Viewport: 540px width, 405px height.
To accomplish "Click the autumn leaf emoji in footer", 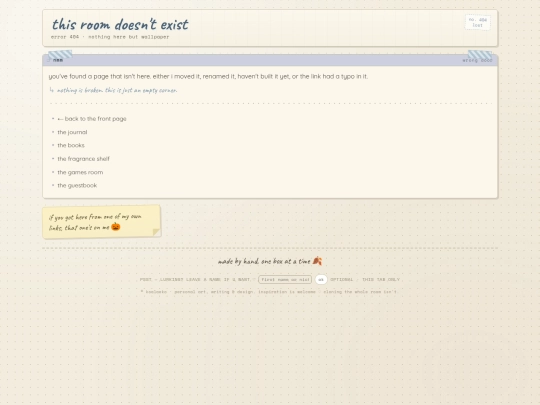I will point(317,261).
